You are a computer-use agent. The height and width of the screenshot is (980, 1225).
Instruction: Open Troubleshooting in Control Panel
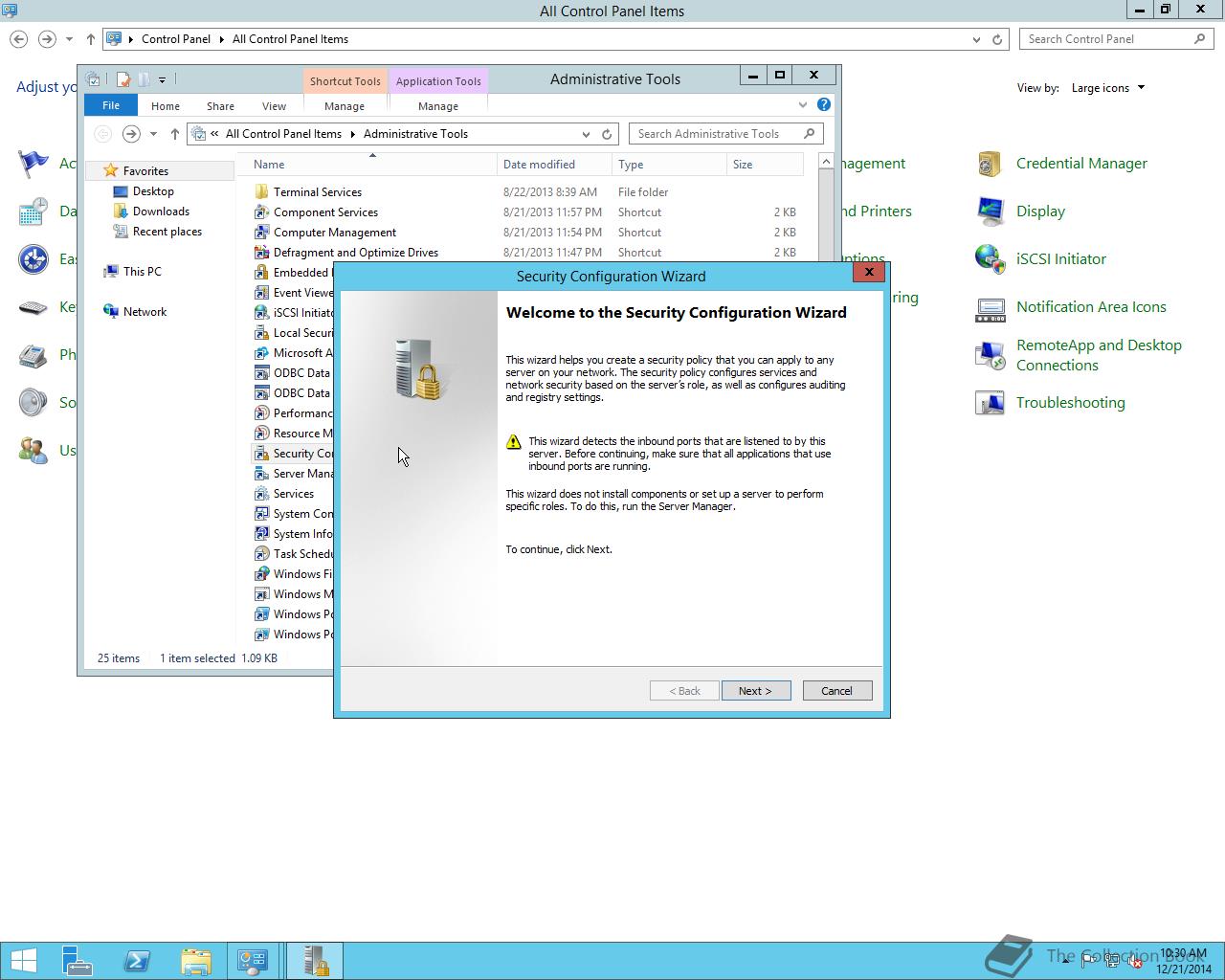tap(1070, 403)
